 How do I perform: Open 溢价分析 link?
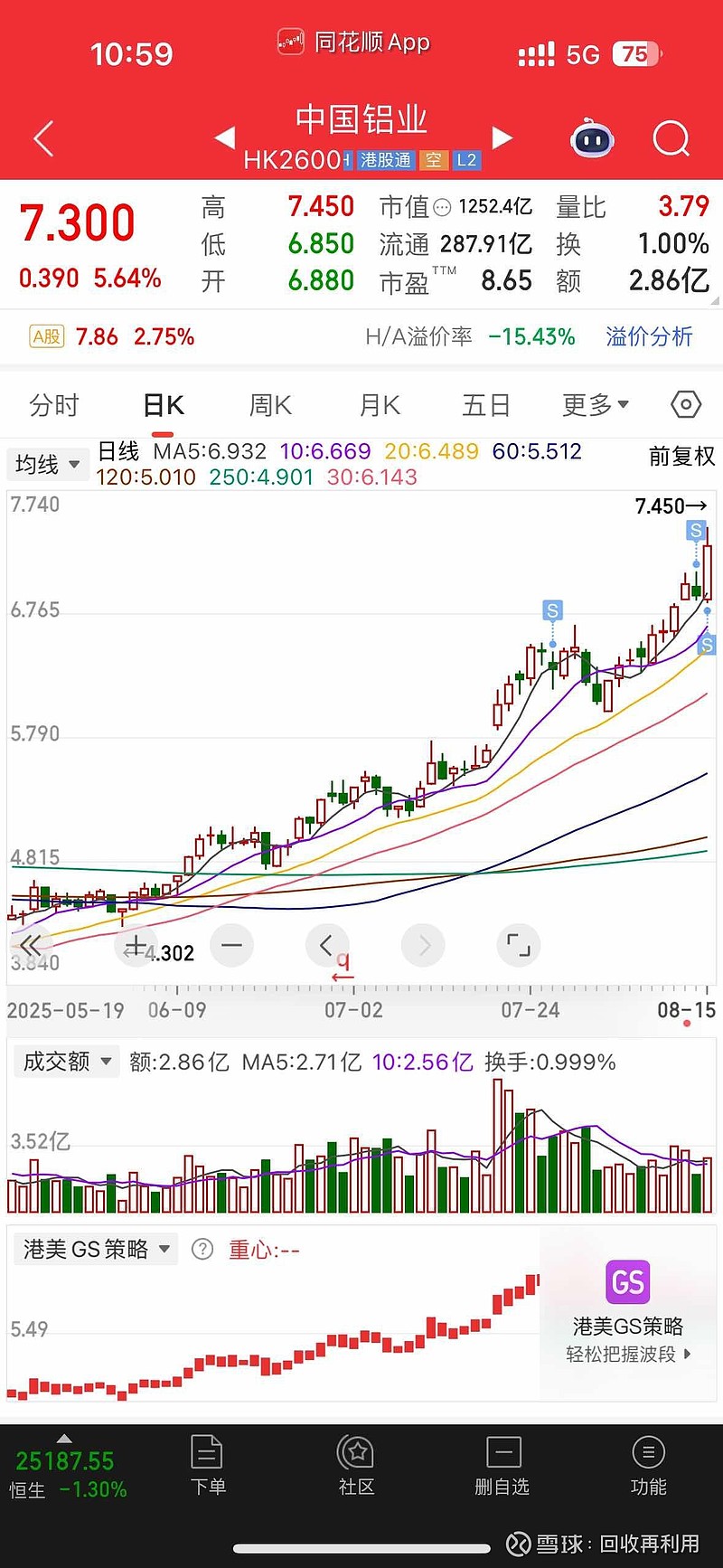point(649,337)
